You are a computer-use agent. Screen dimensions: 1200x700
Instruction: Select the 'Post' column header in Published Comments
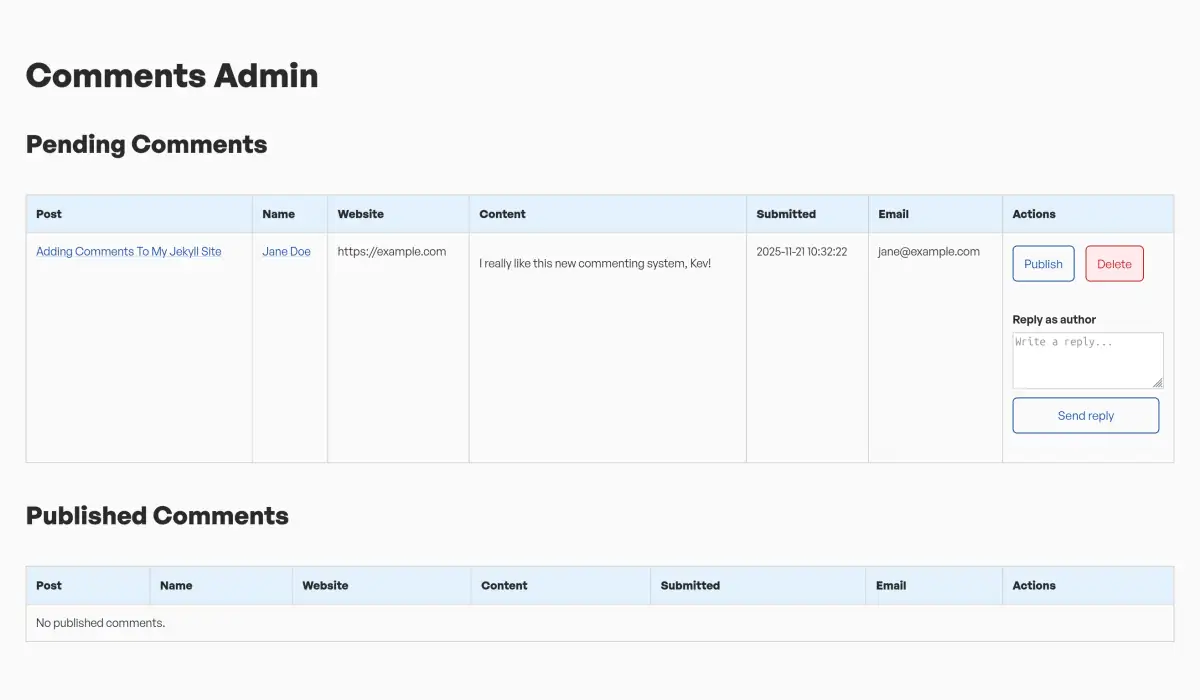[x=47, y=585]
